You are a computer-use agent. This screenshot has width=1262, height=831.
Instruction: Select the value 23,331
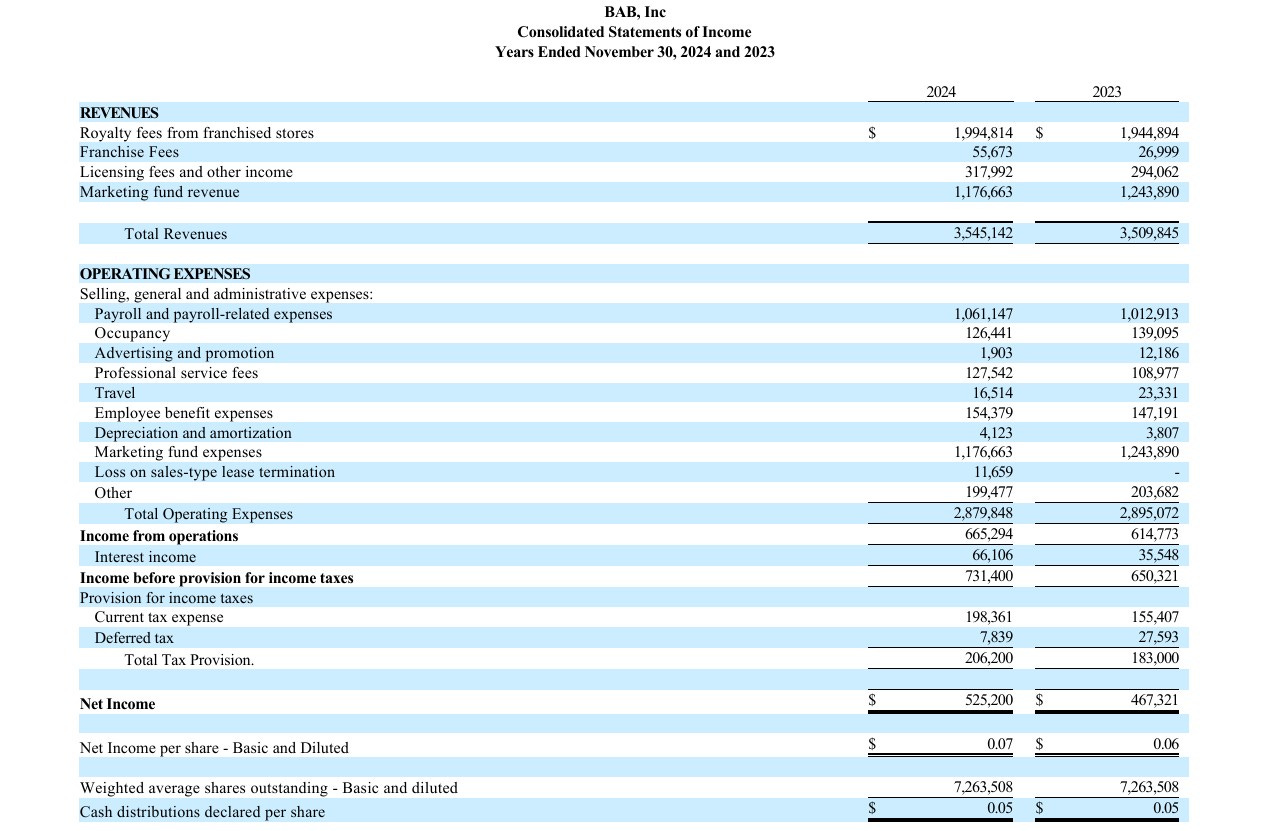tap(1158, 393)
